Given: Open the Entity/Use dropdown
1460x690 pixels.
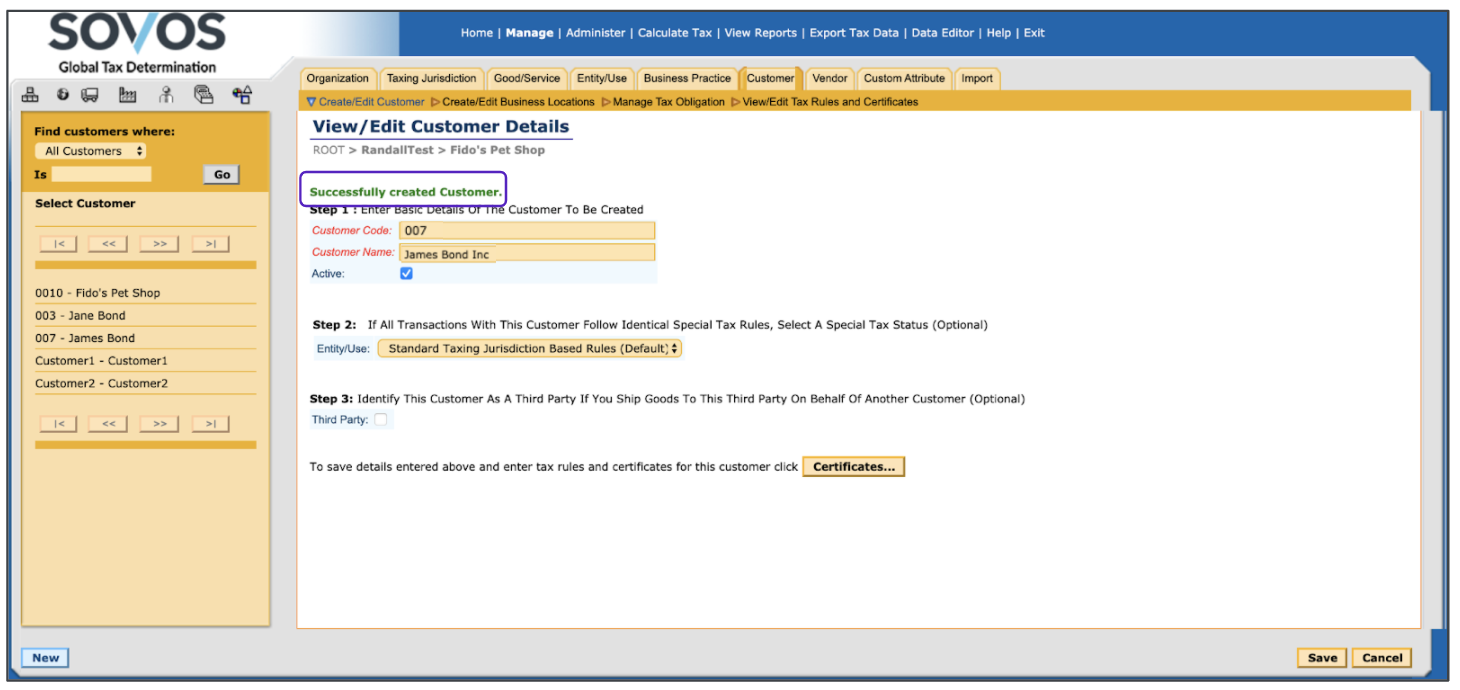Looking at the screenshot, I should click(529, 349).
